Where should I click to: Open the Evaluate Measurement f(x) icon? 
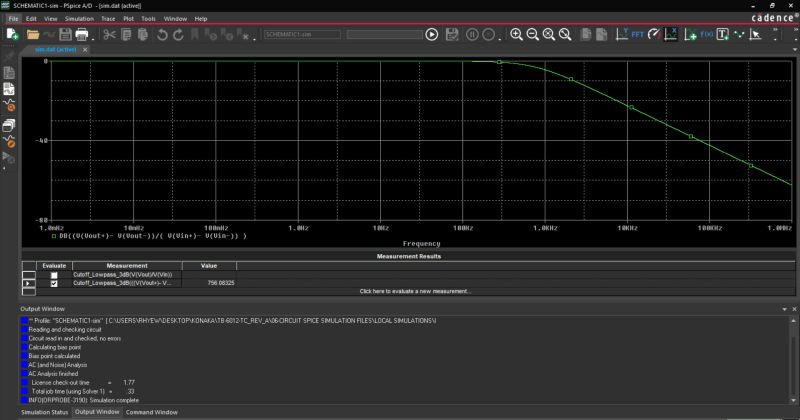point(707,35)
